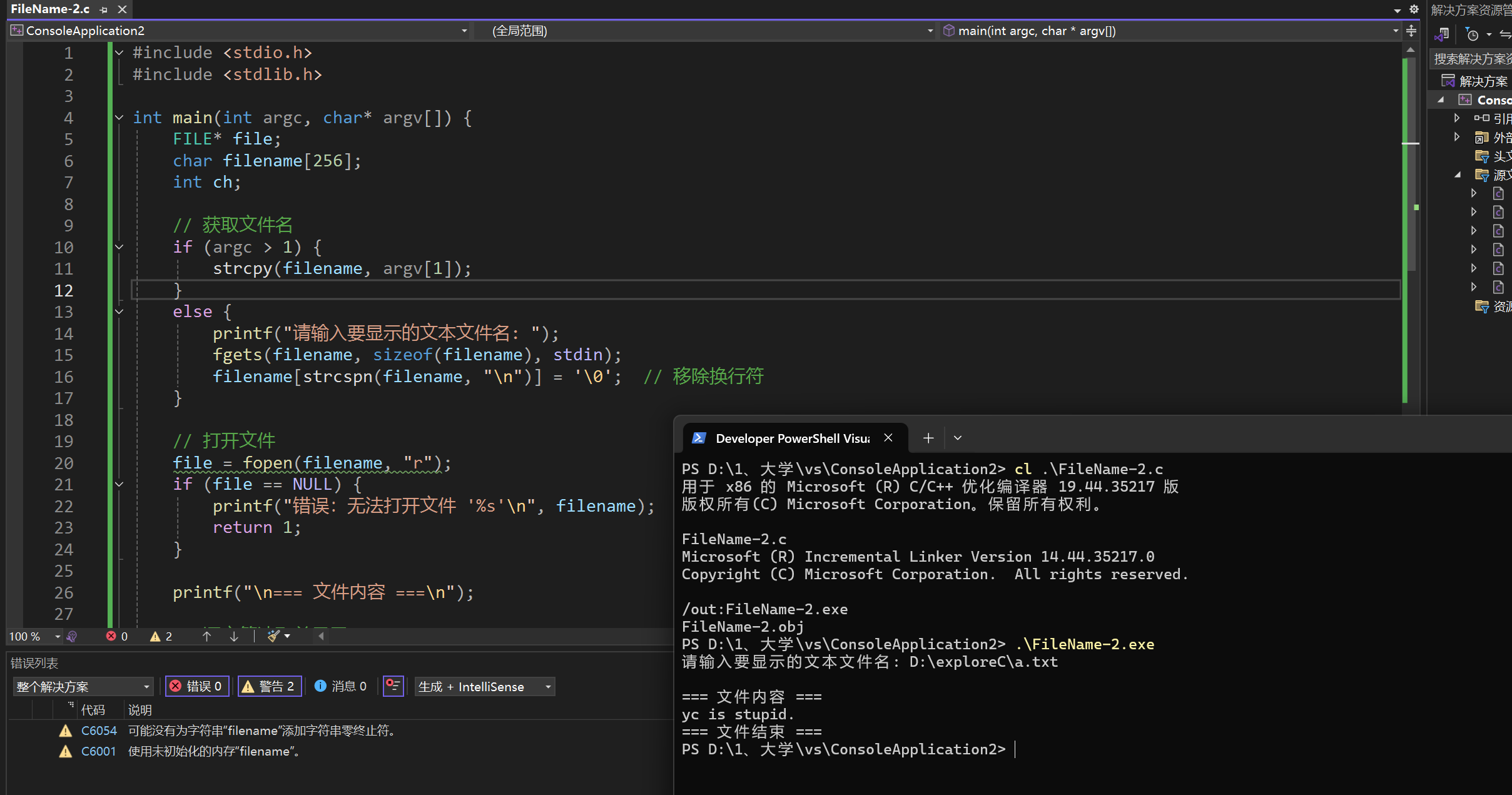Collapse the main function code fold chevron
The image size is (1512, 795).
119,118
